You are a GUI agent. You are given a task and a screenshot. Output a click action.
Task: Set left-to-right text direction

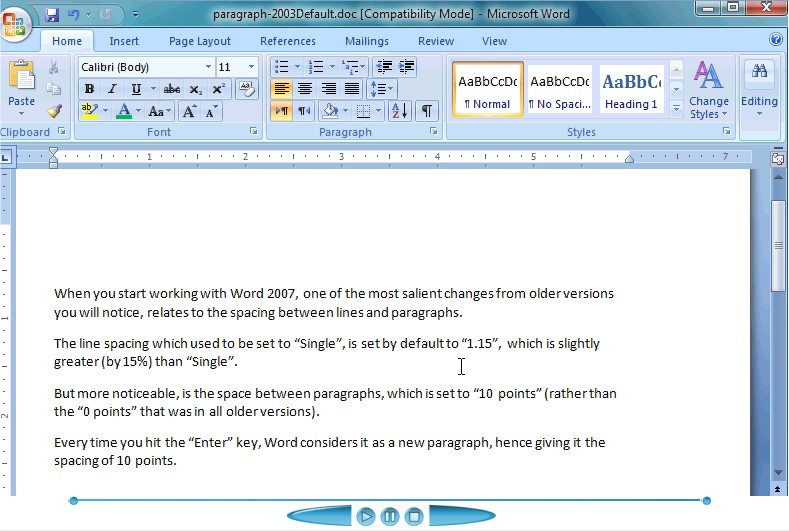click(x=282, y=111)
